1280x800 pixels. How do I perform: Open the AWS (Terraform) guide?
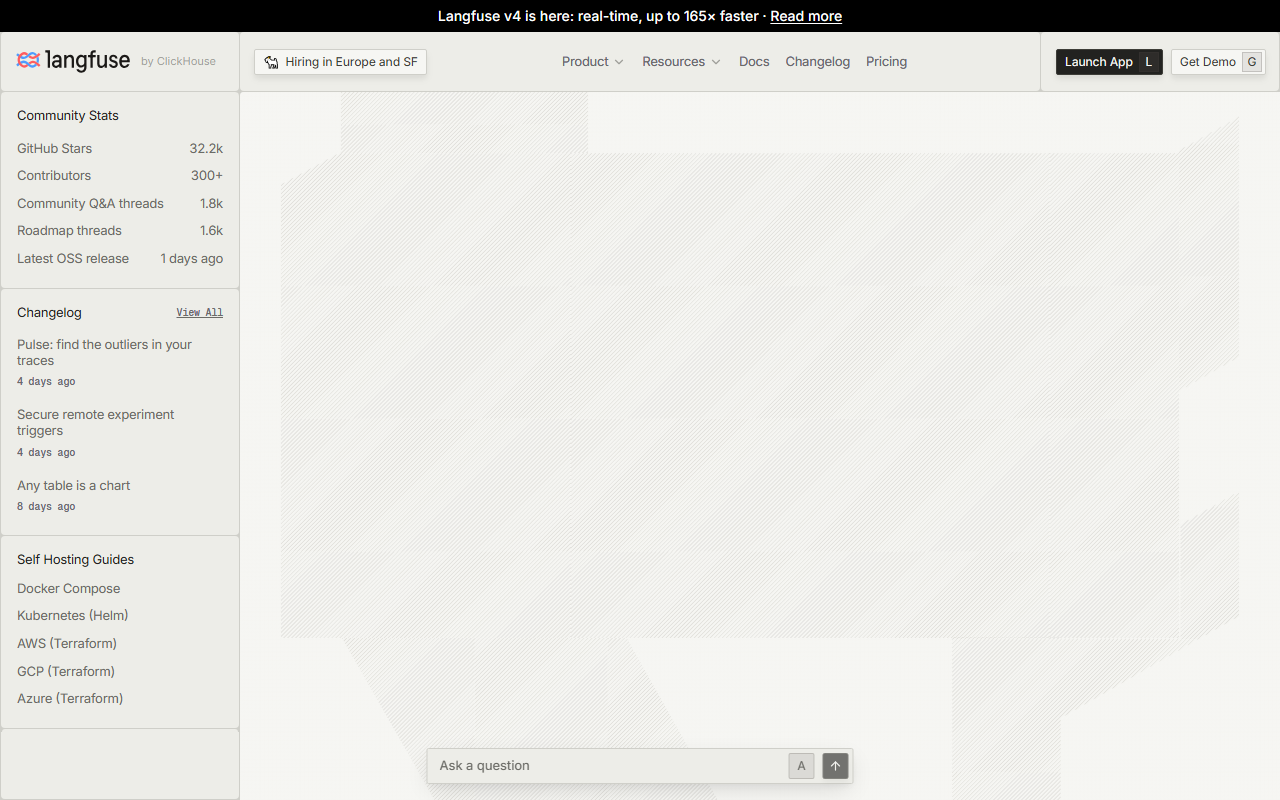click(67, 644)
